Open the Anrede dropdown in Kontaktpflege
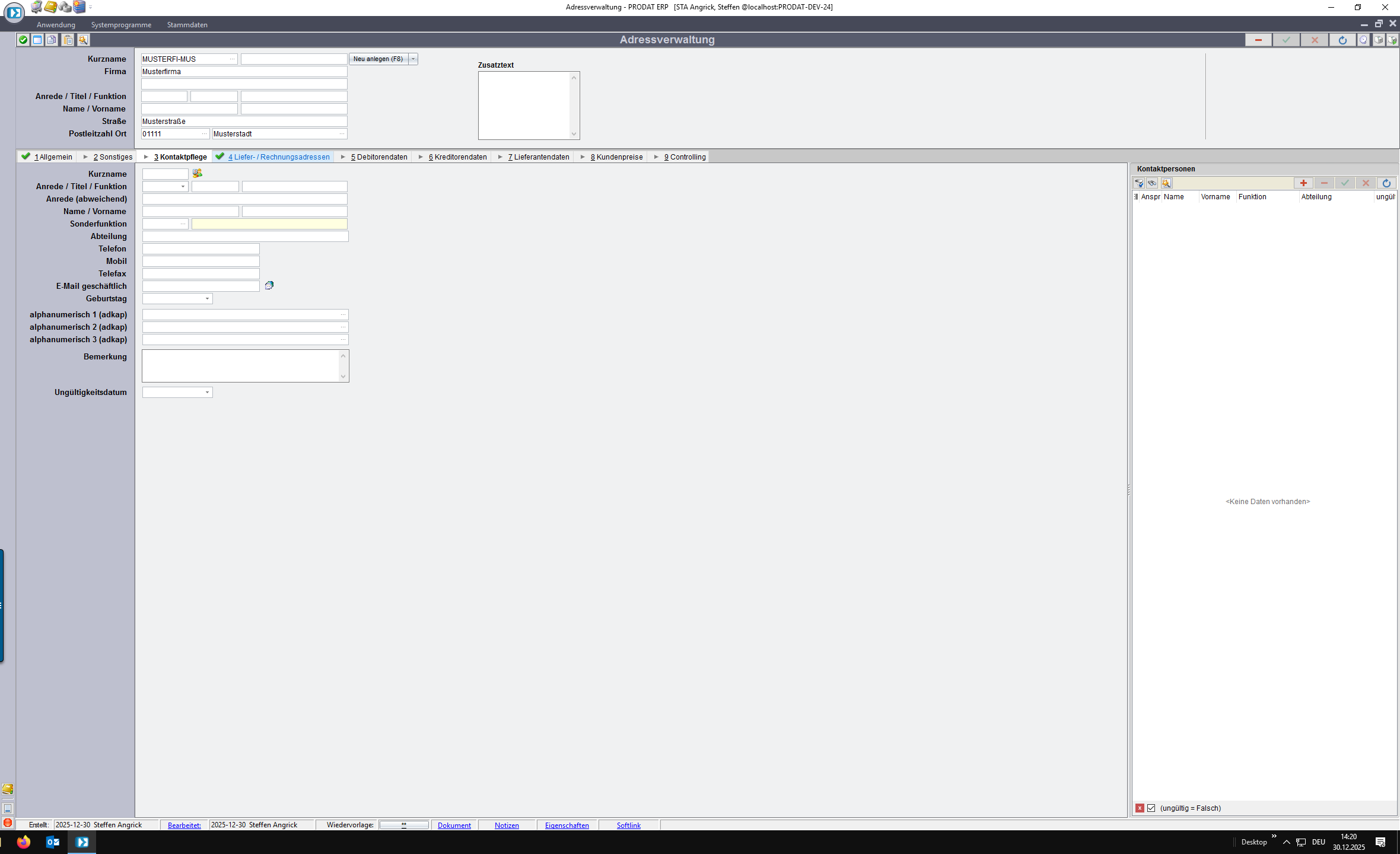The image size is (1400, 854). [x=183, y=187]
